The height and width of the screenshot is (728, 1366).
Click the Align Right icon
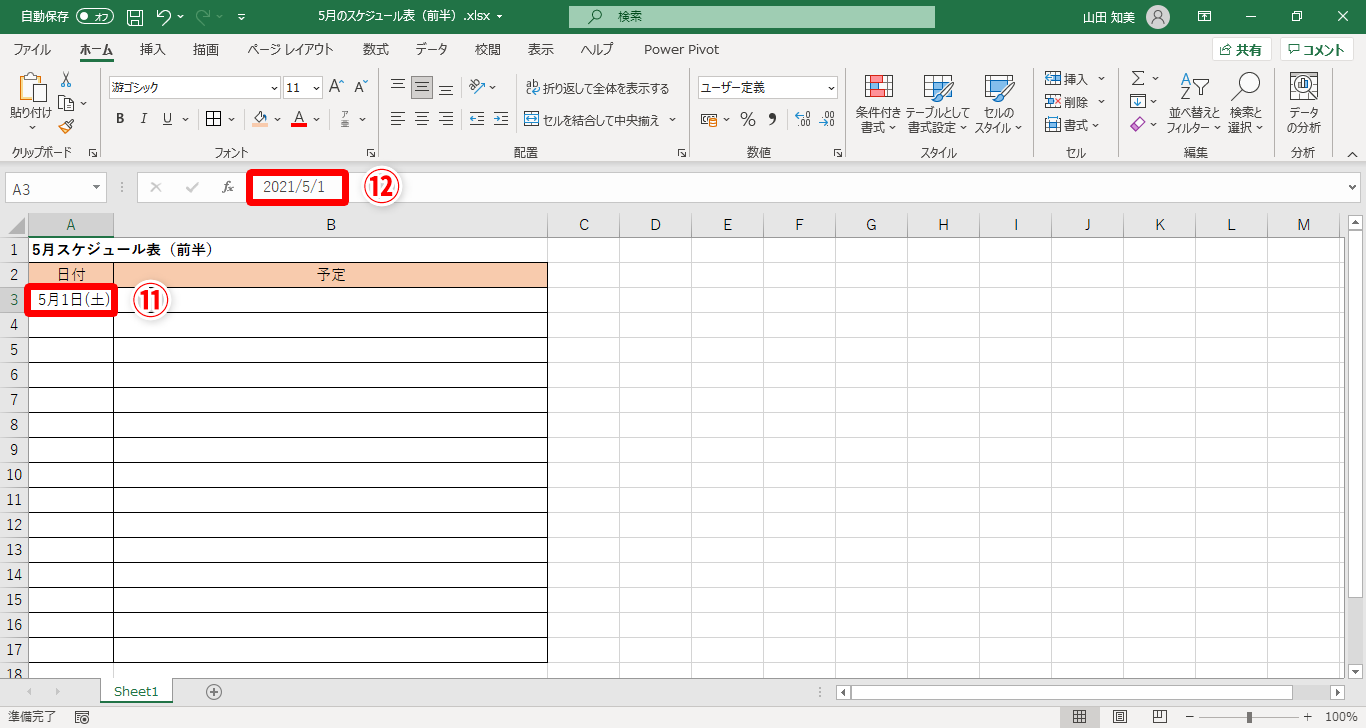point(446,119)
